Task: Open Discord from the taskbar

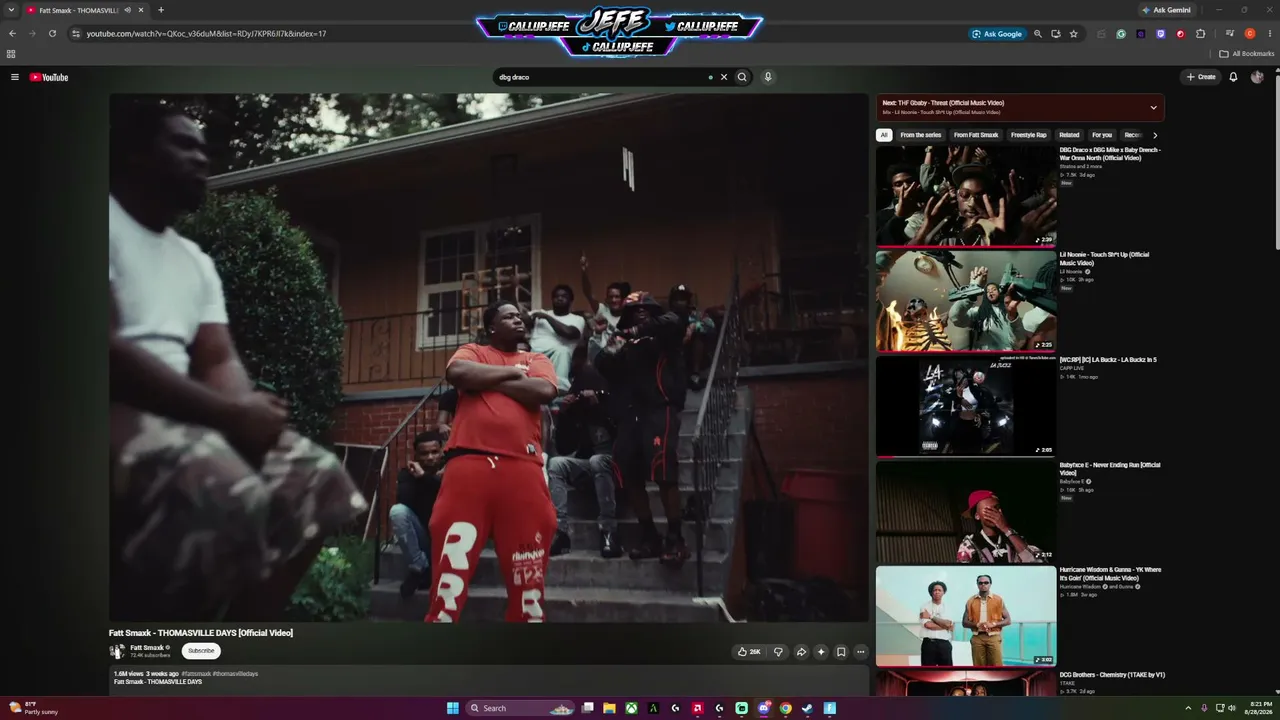Action: click(x=764, y=708)
